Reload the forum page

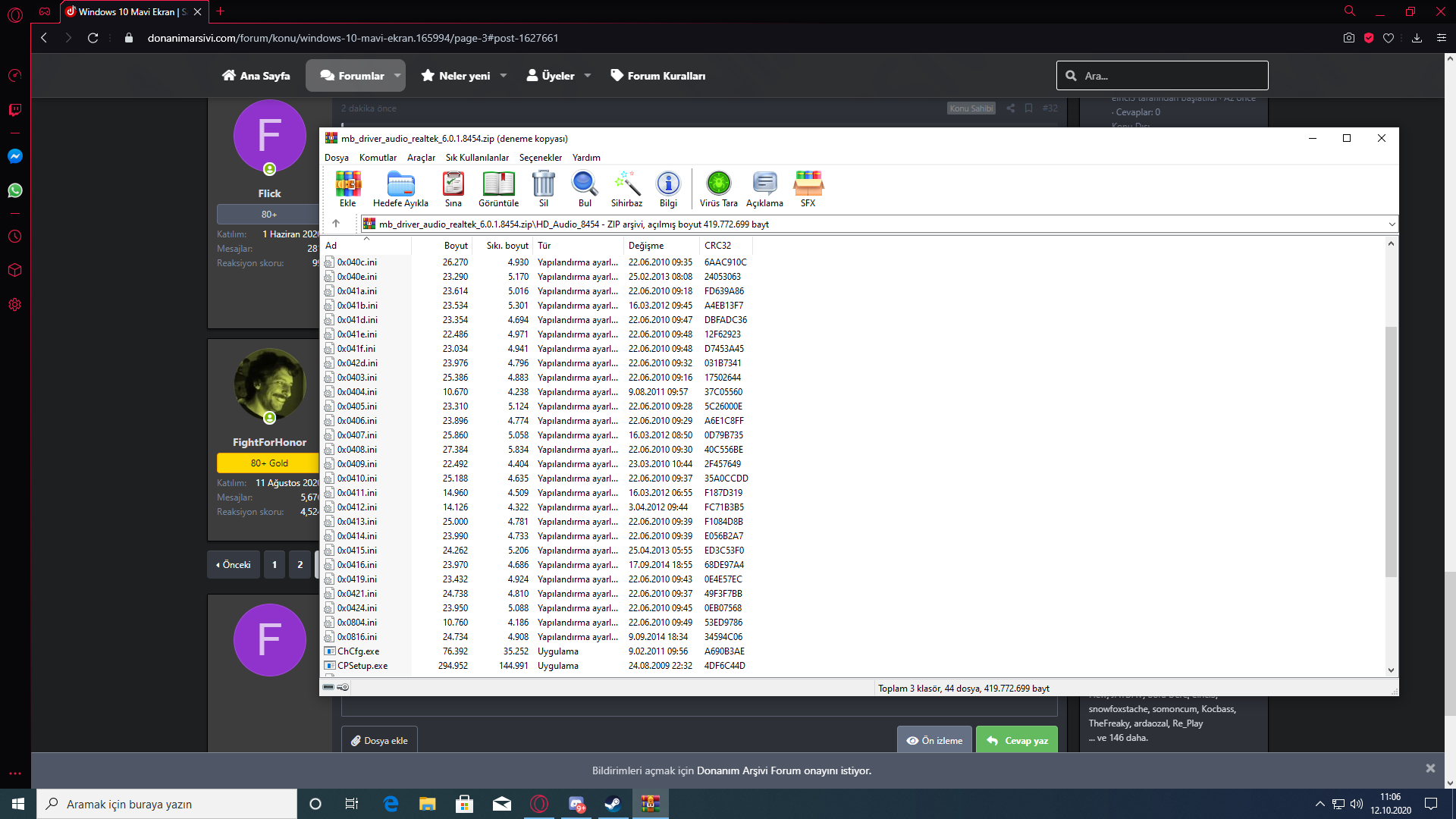point(93,38)
